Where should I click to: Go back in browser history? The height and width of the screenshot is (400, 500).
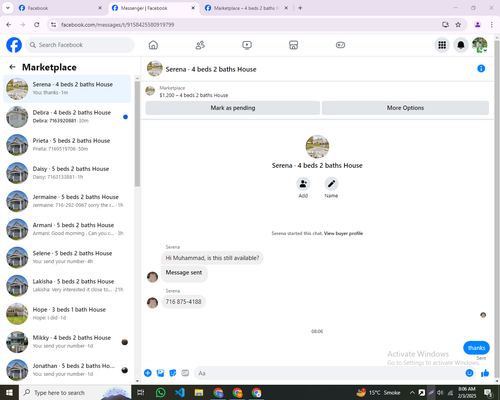(9, 25)
